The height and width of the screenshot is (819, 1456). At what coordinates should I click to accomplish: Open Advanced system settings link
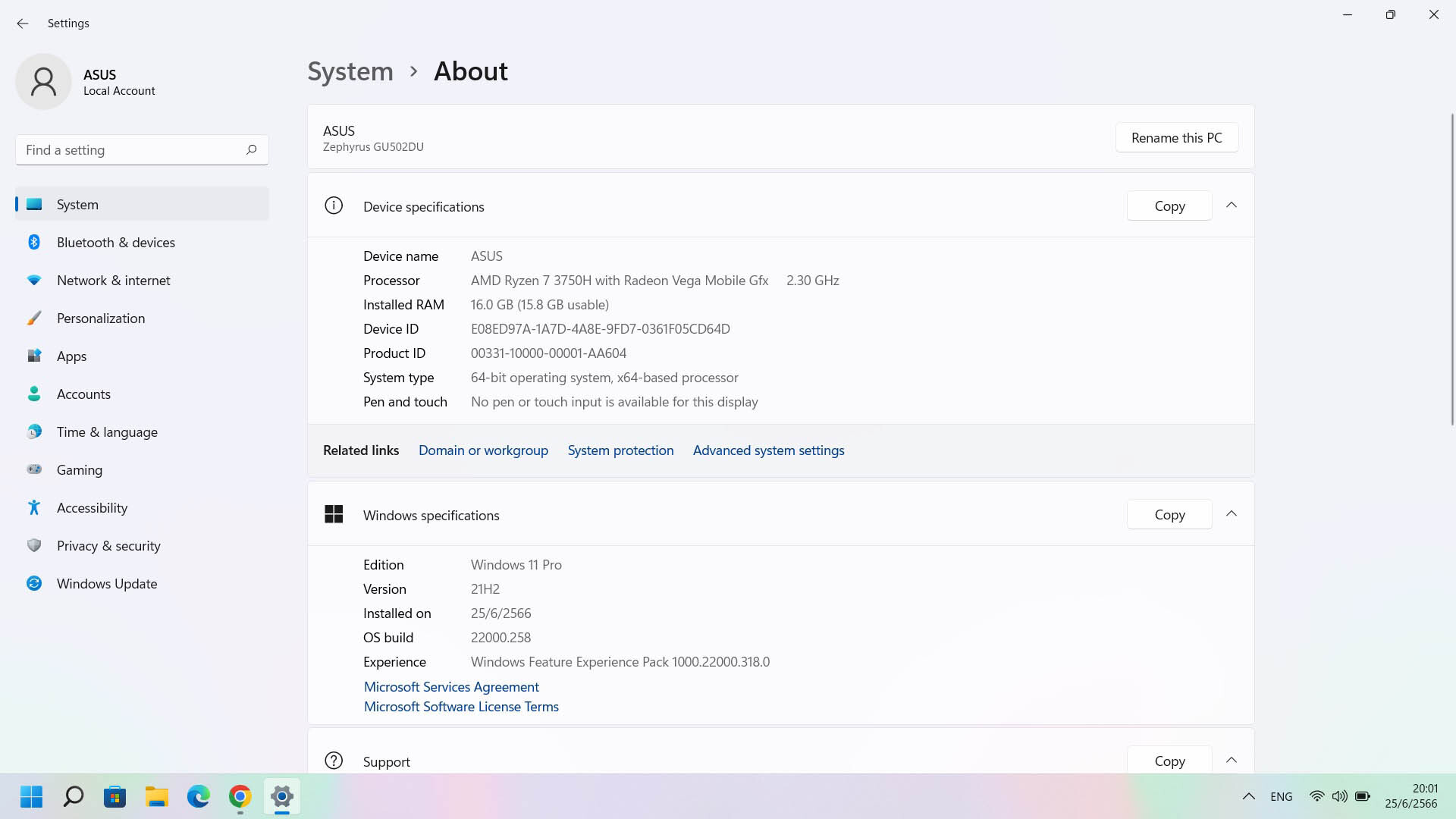point(768,450)
